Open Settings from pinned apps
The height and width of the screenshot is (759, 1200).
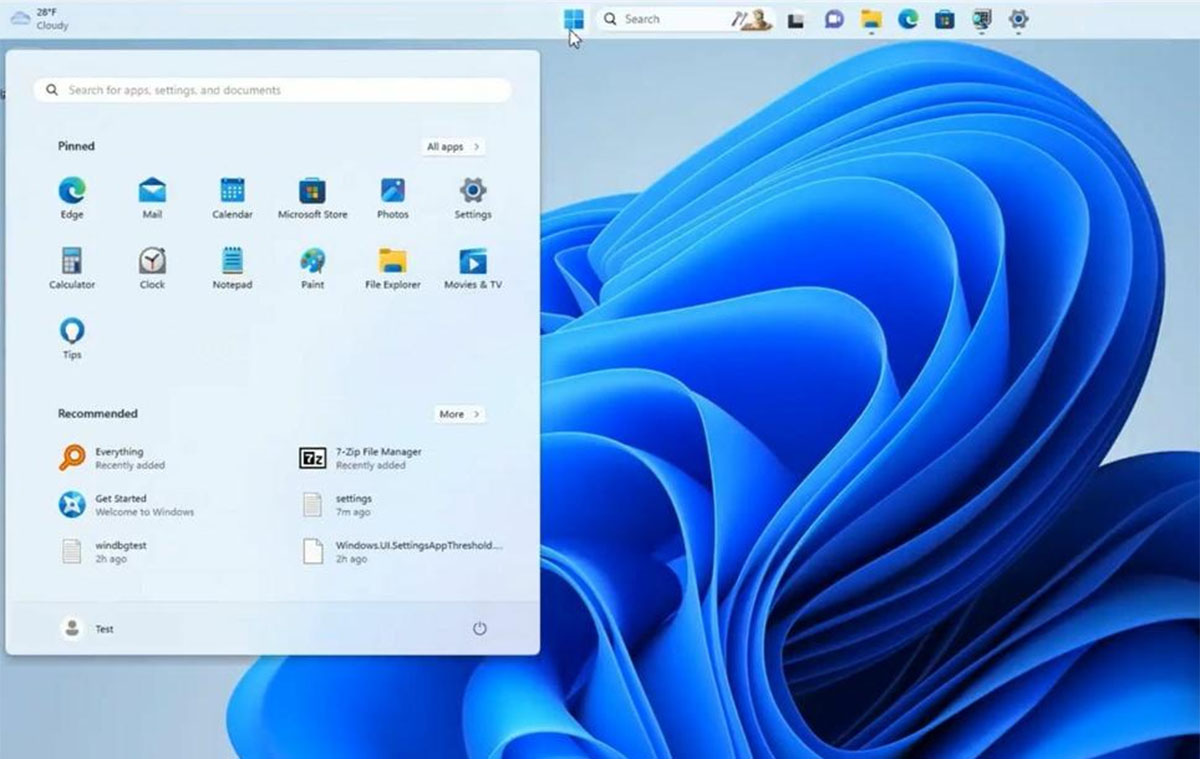point(473,198)
